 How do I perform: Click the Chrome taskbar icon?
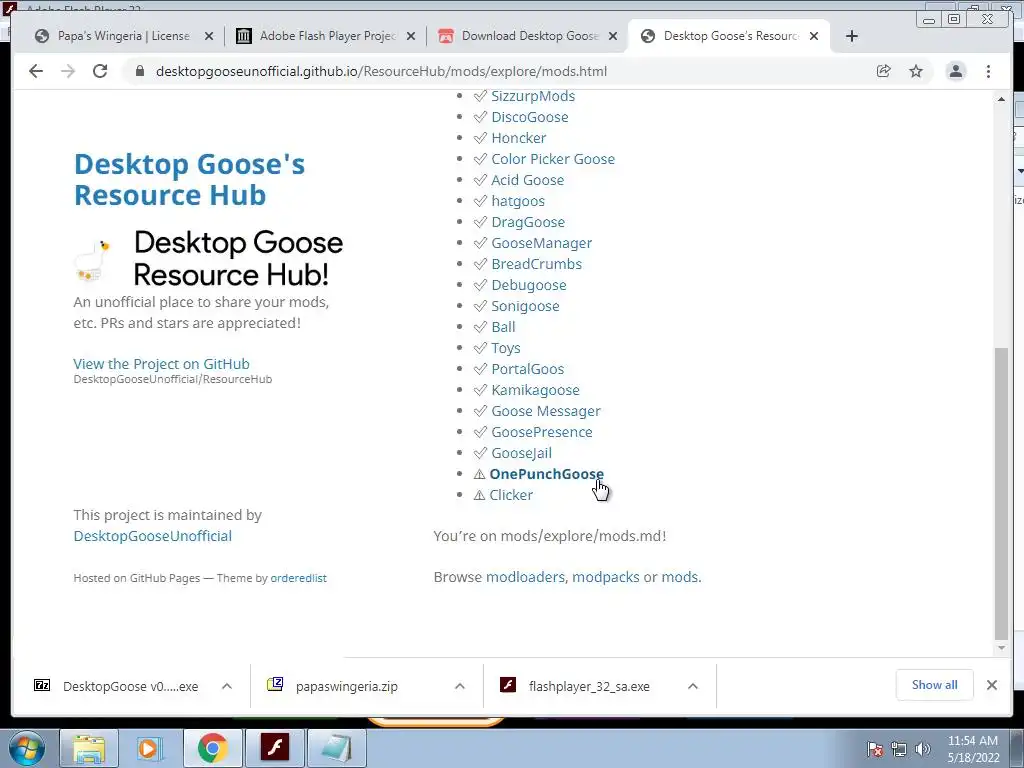coord(212,748)
